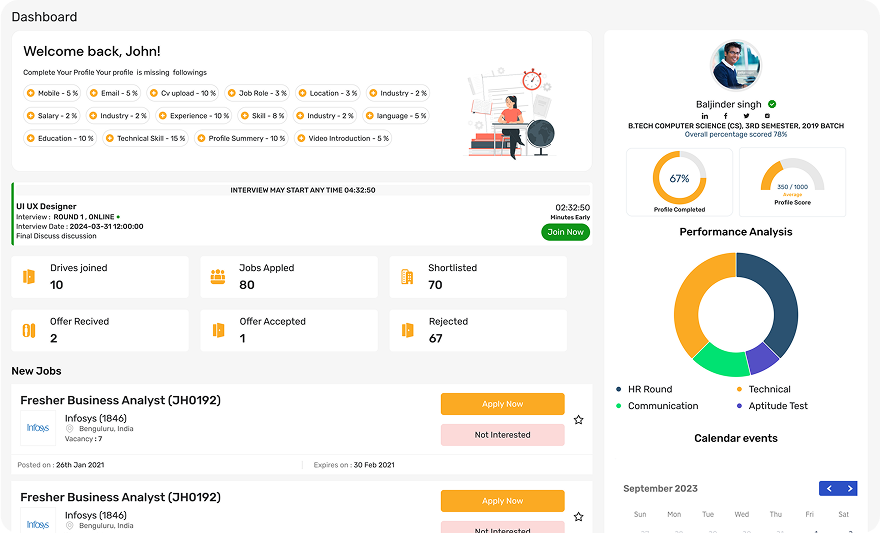
Task: Open the Video Introduction - 5 % chip
Action: pyautogui.click(x=342, y=138)
